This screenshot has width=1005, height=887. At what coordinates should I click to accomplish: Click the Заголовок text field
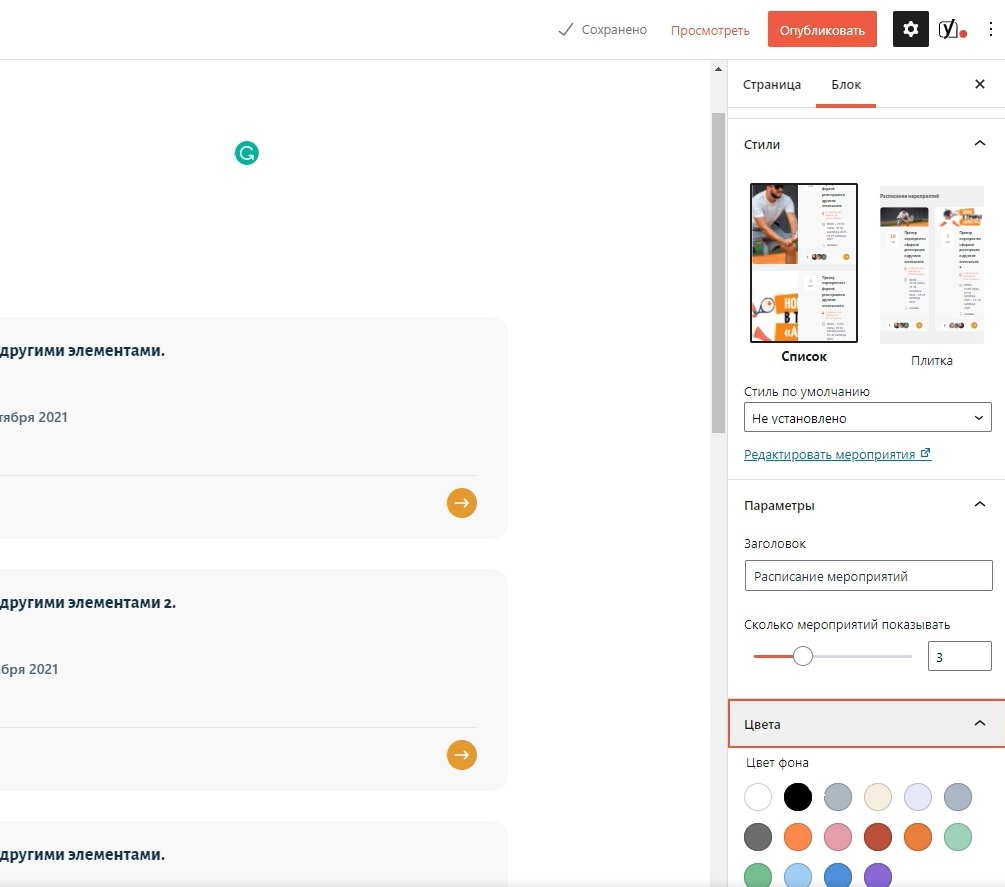pyautogui.click(x=868, y=576)
